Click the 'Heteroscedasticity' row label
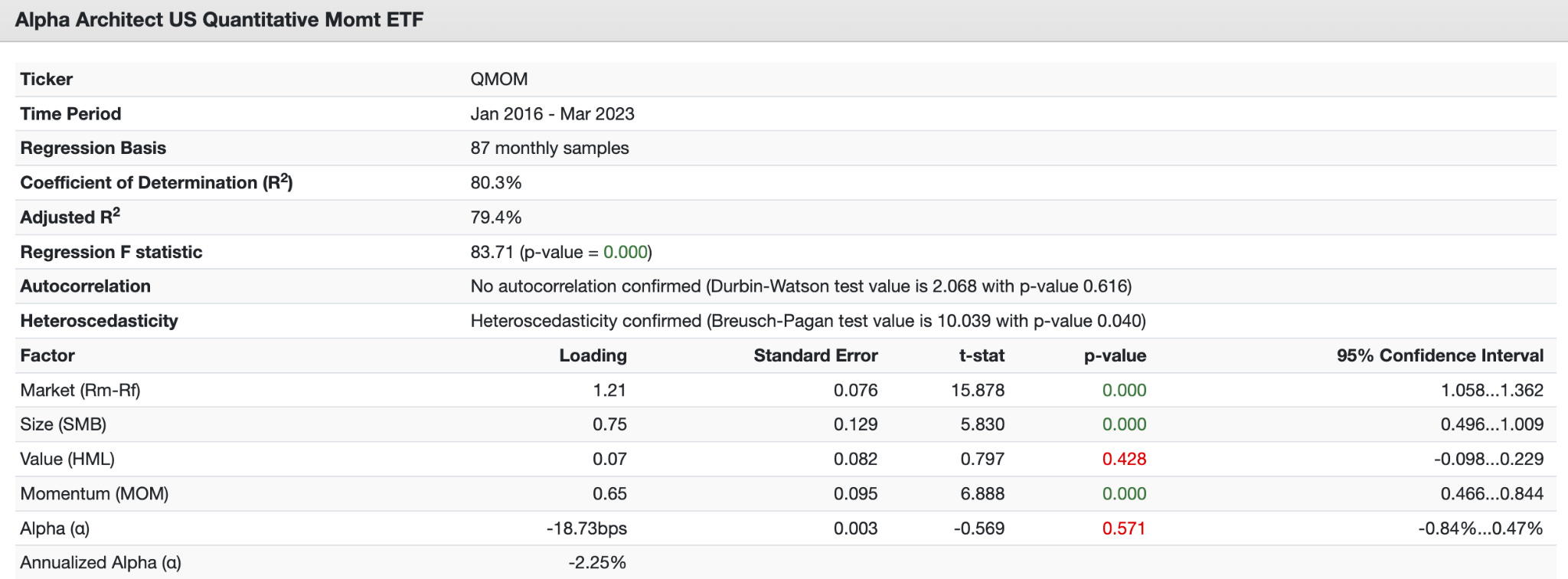Screen dimensions: 1568x579 (x=99, y=321)
